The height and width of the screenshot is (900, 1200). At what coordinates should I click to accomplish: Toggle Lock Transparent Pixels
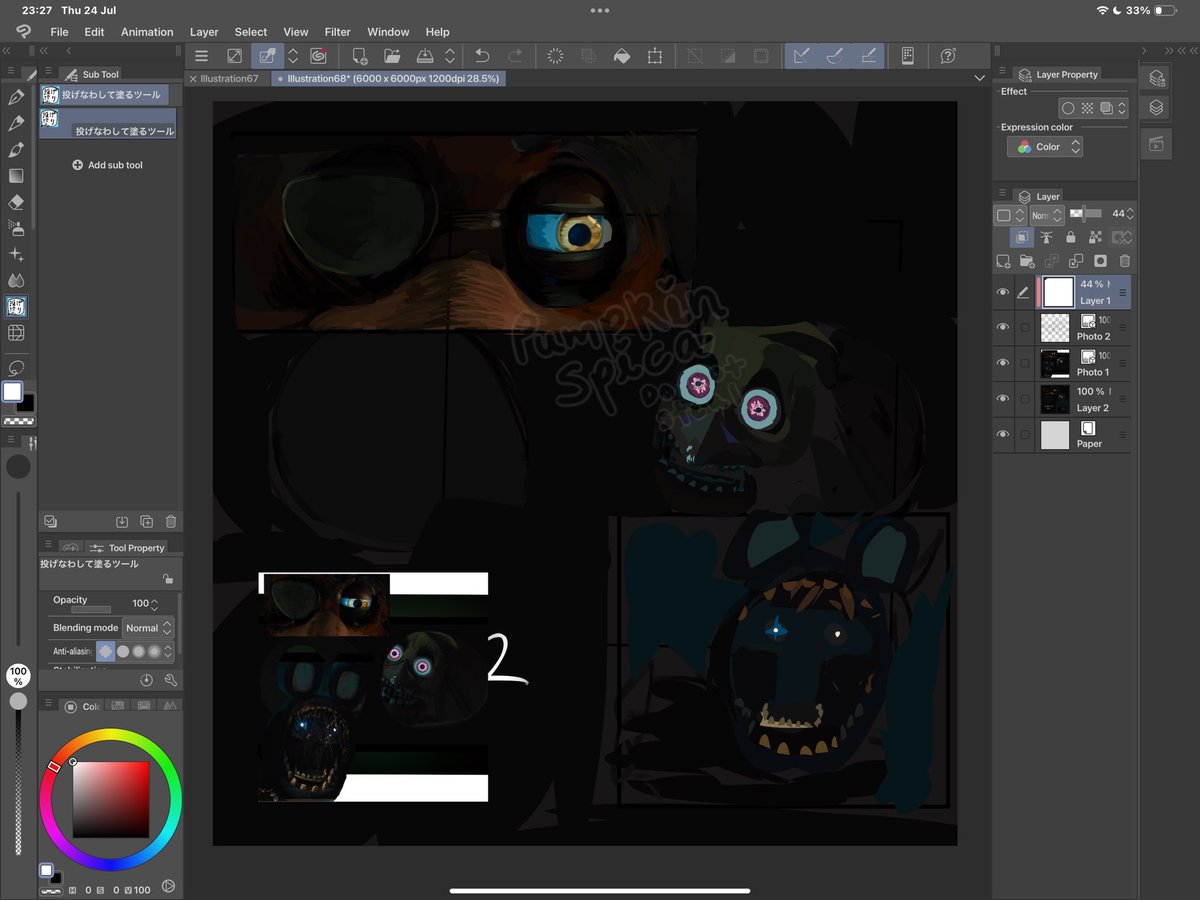1095,237
